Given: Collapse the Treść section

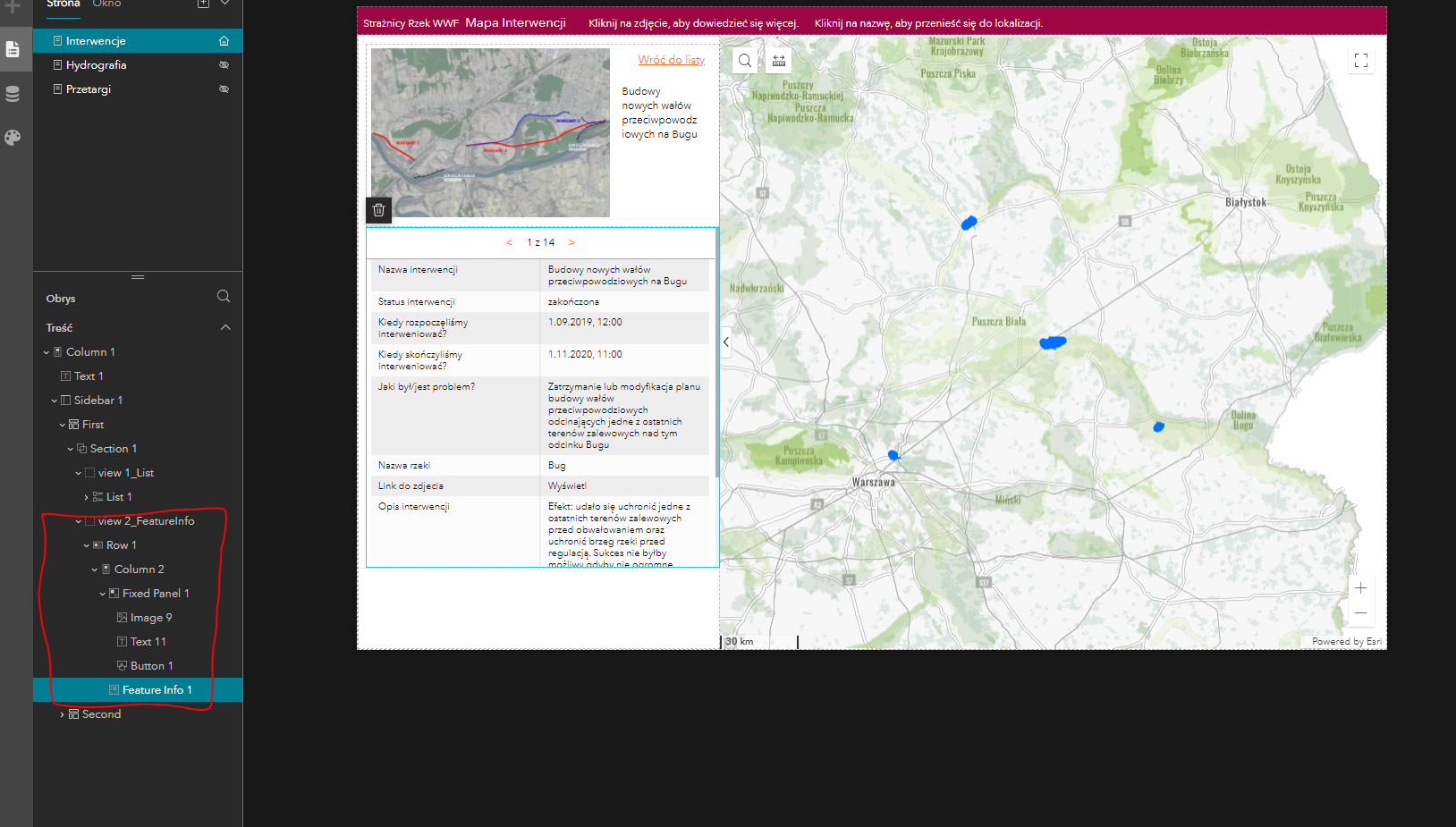Looking at the screenshot, I should pyautogui.click(x=225, y=327).
